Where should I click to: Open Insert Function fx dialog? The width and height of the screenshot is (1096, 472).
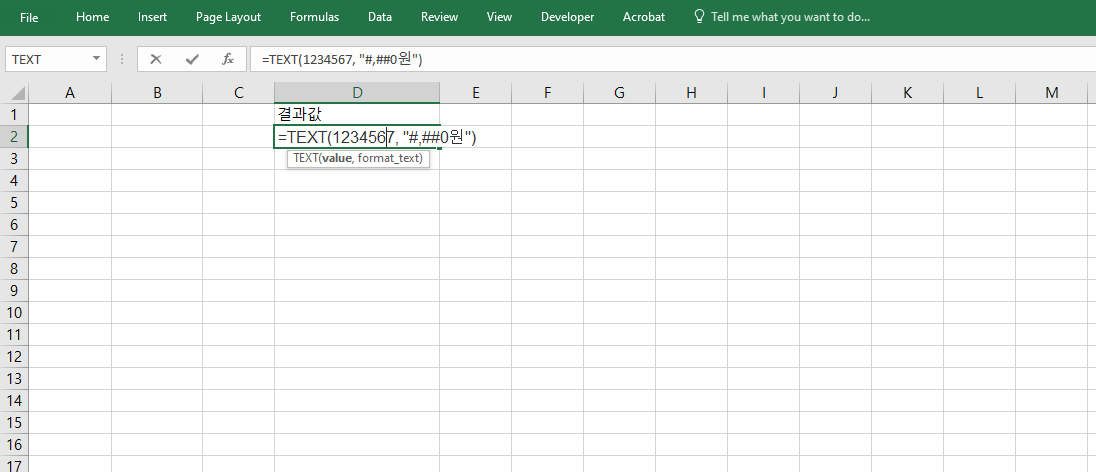point(228,59)
